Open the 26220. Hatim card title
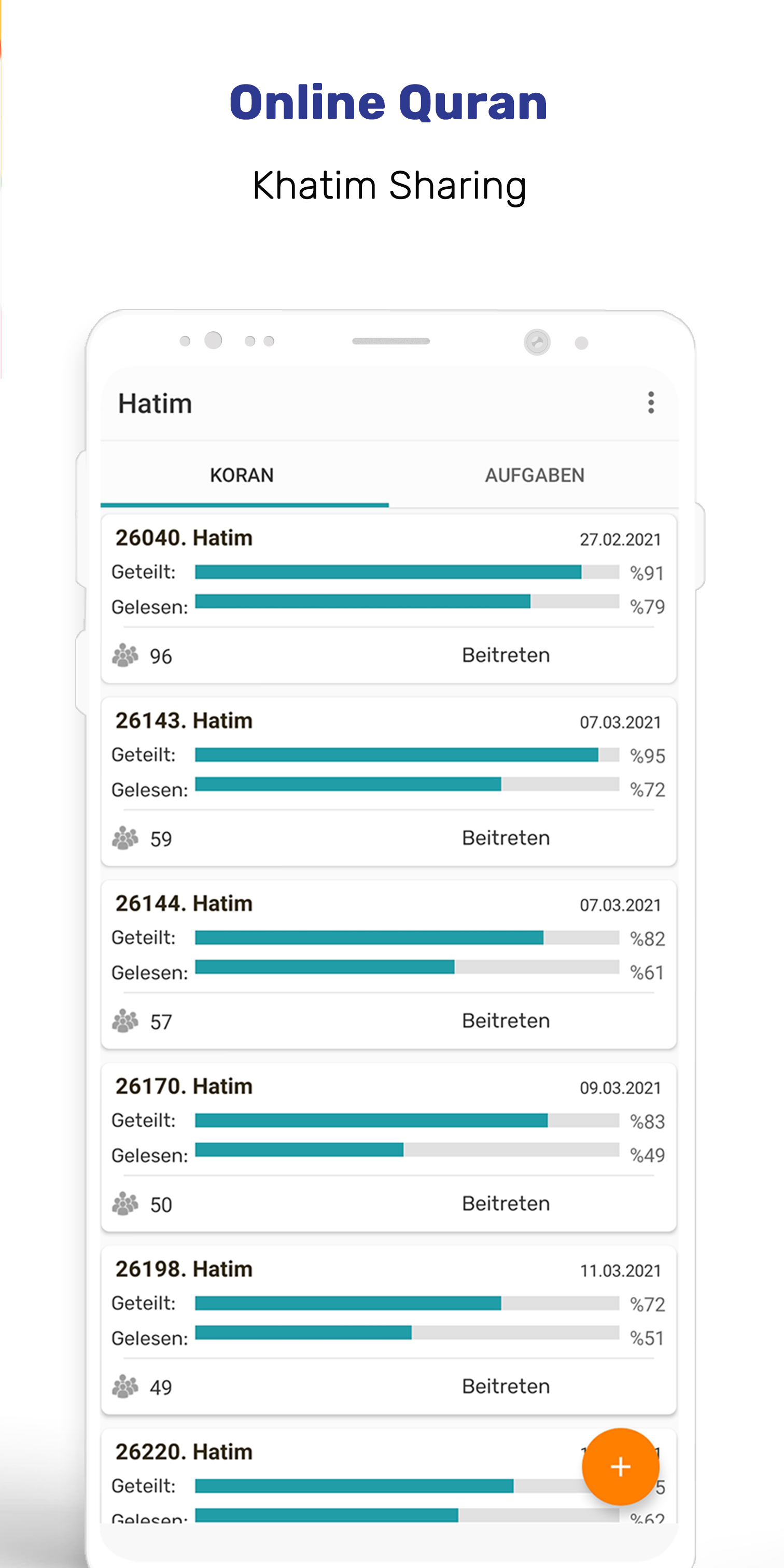This screenshot has height=1568, width=784. (184, 1452)
